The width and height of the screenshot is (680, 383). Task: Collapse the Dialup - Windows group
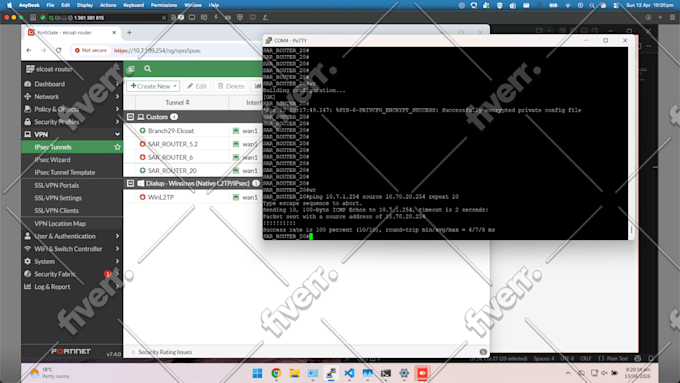click(130, 183)
